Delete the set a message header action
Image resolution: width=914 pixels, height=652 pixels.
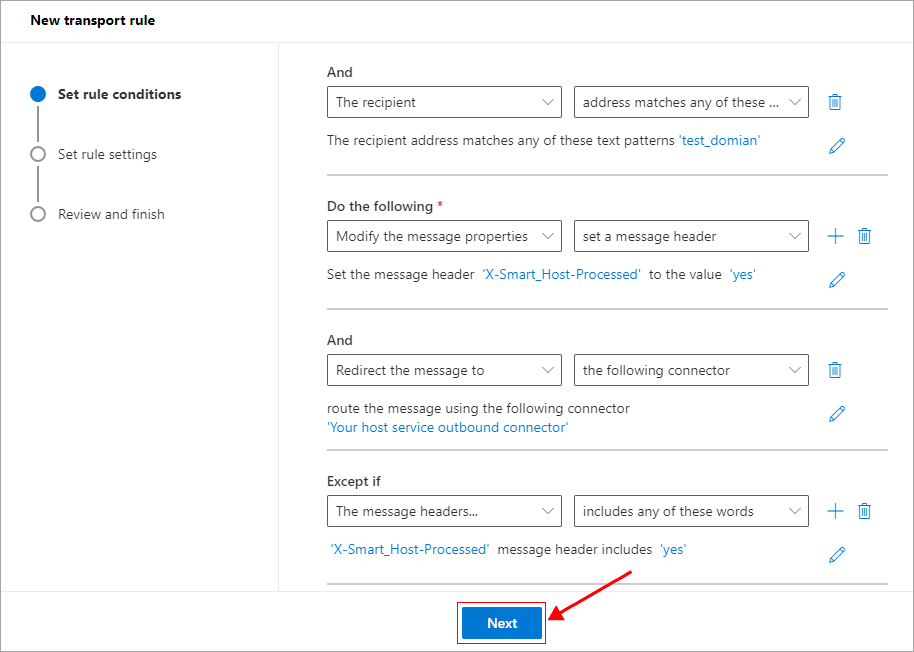point(865,236)
